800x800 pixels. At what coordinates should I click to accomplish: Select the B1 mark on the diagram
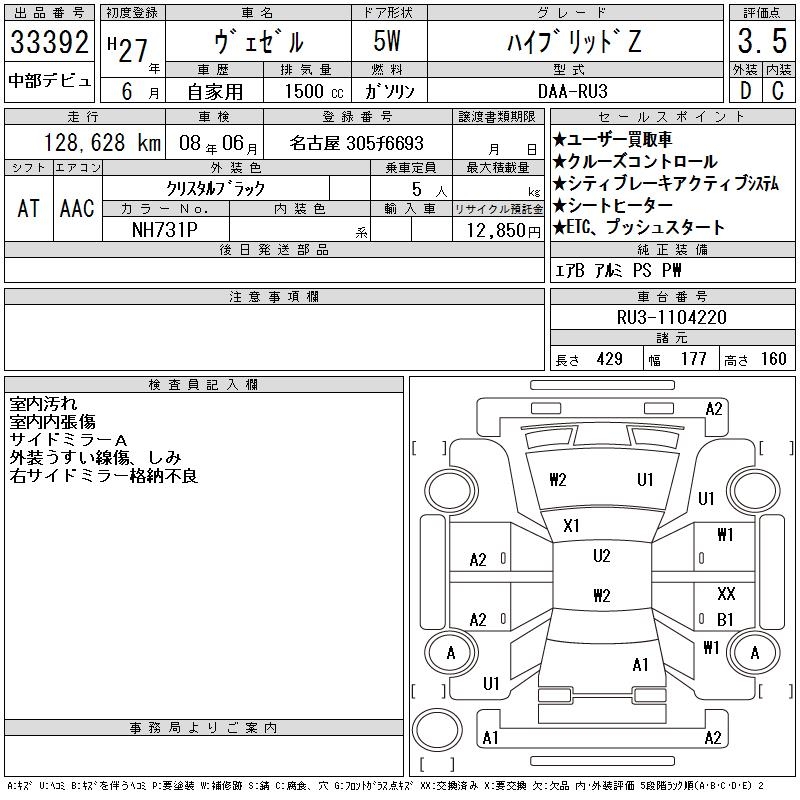pyautogui.click(x=725, y=619)
